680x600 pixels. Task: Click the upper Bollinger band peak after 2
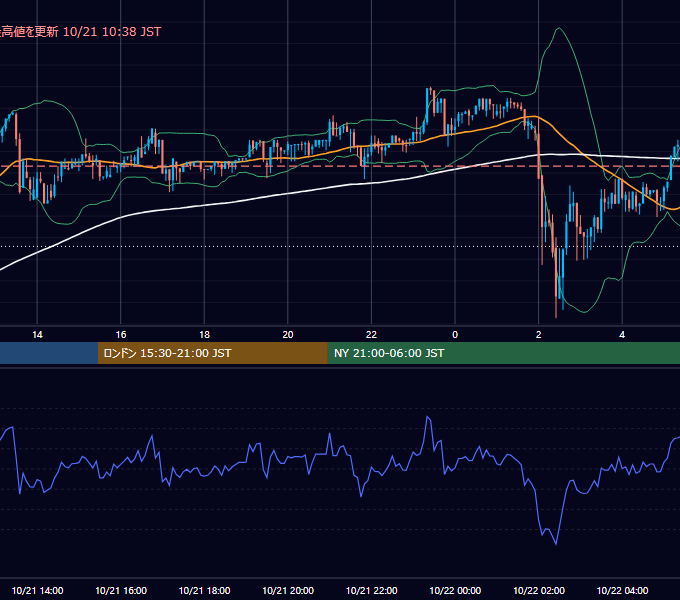coord(559,29)
